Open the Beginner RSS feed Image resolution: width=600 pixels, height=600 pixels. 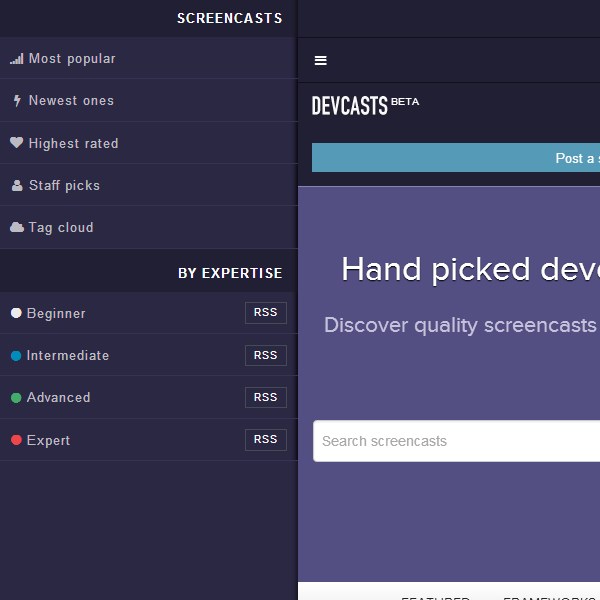pos(265,313)
